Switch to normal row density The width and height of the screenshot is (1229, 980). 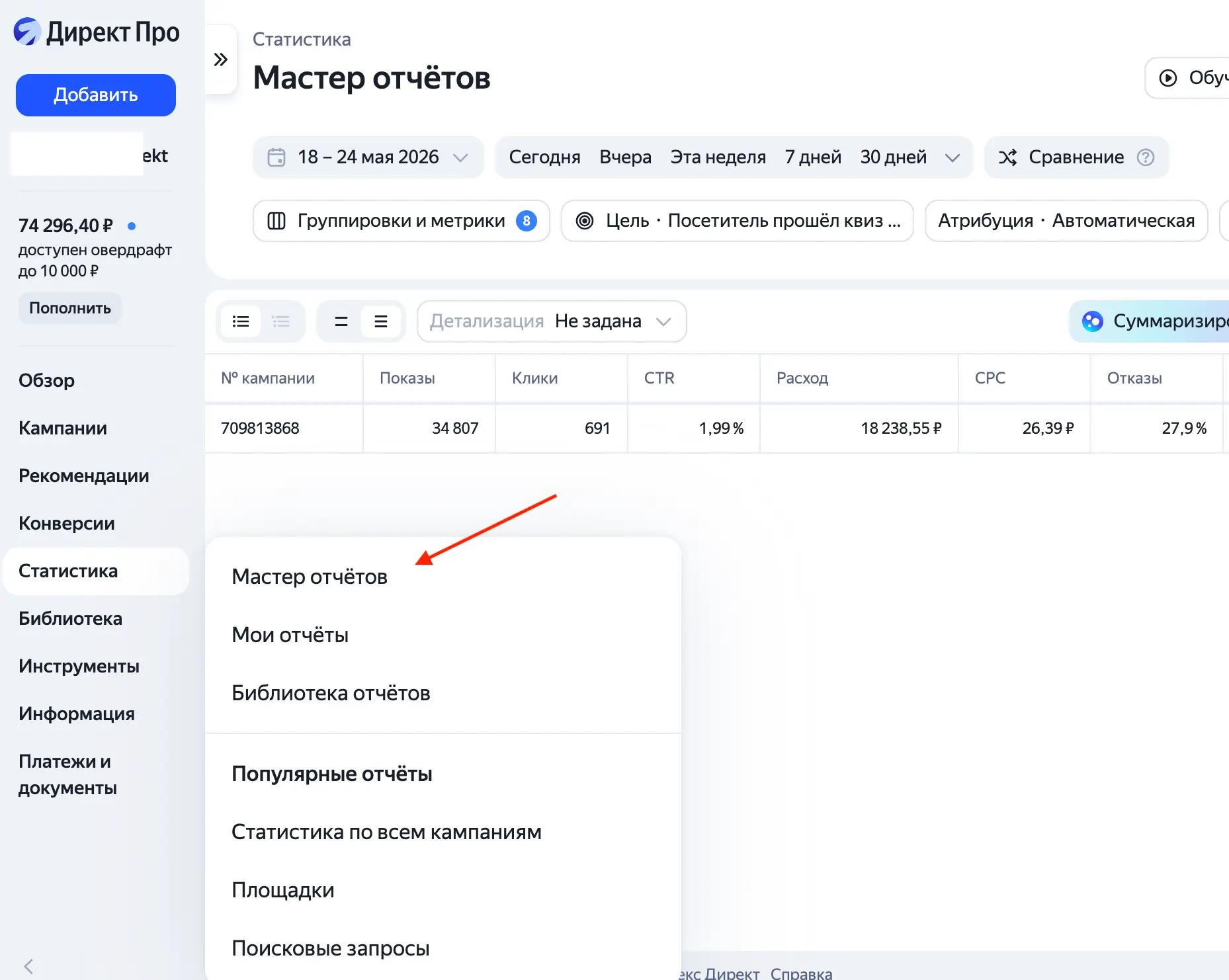click(x=381, y=321)
